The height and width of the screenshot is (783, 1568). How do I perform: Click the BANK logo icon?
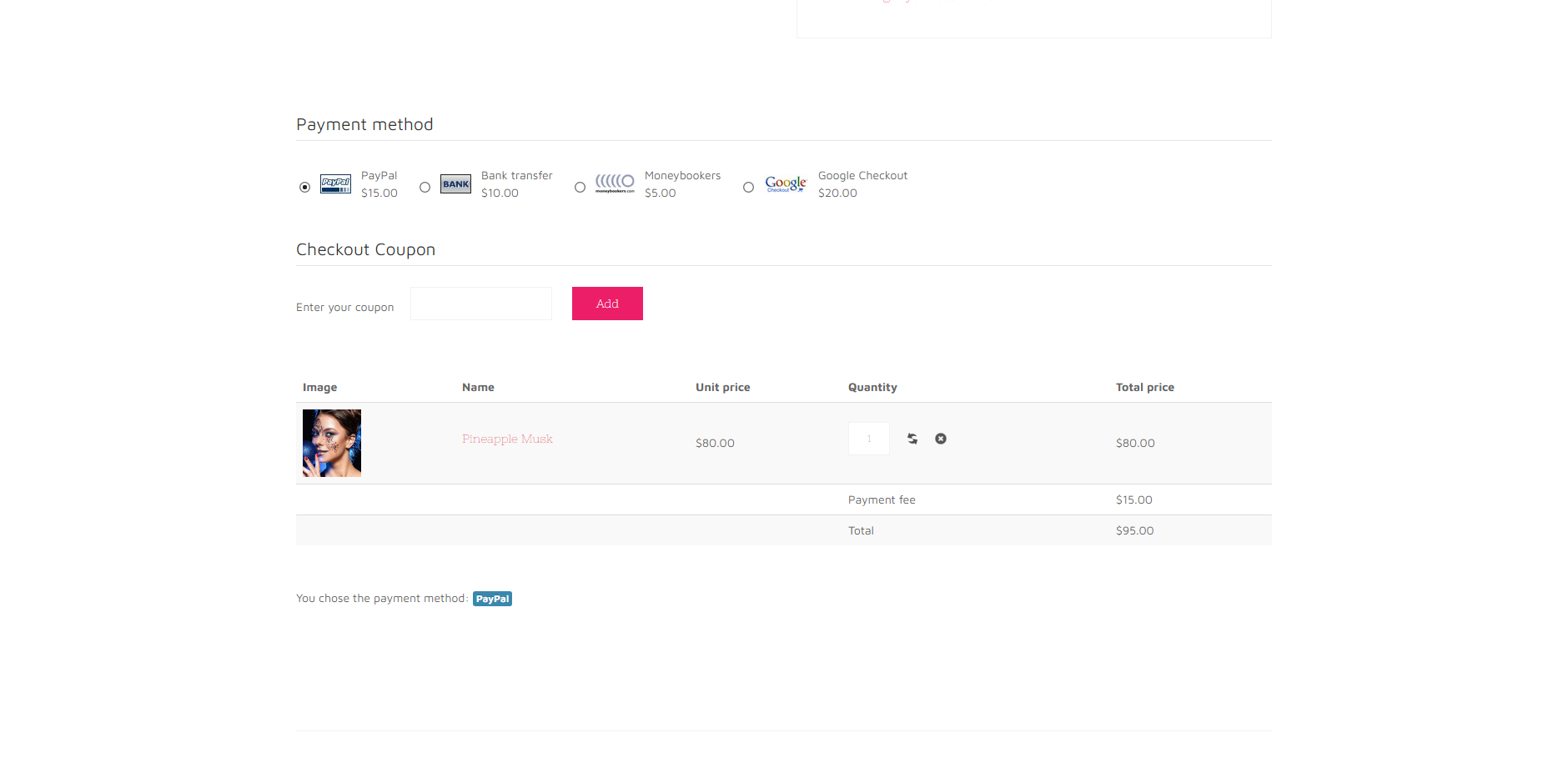pos(455,184)
